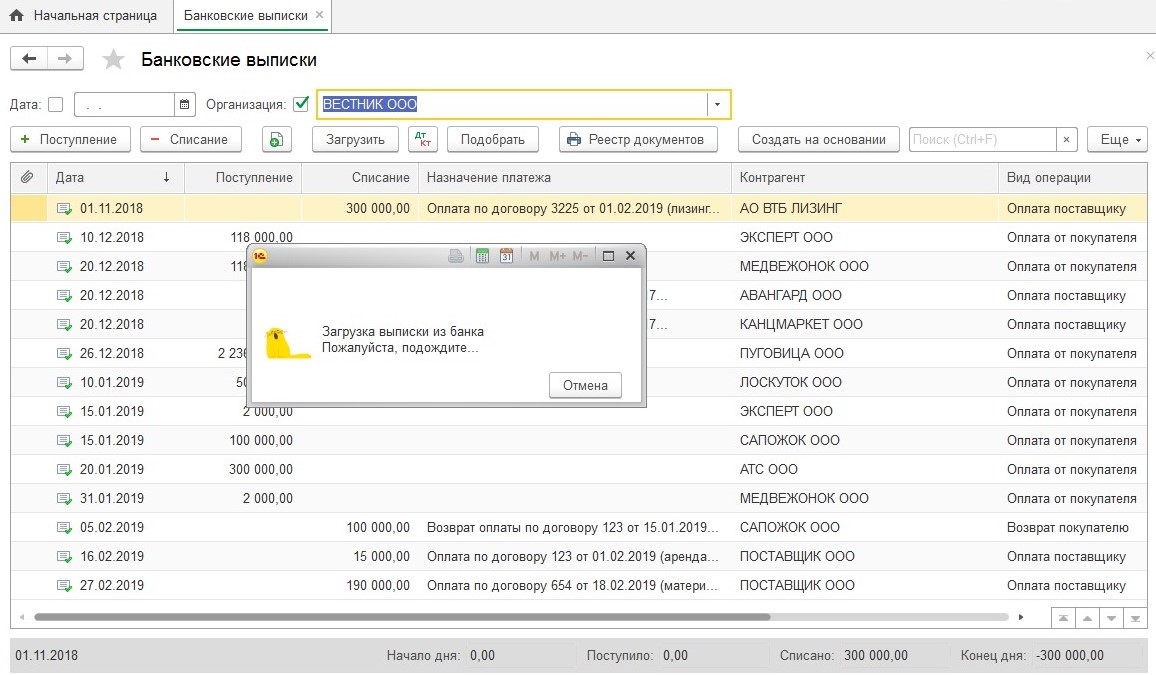1156x675 pixels.
Task: Open the Еще dropdown menu
Action: (1119, 140)
